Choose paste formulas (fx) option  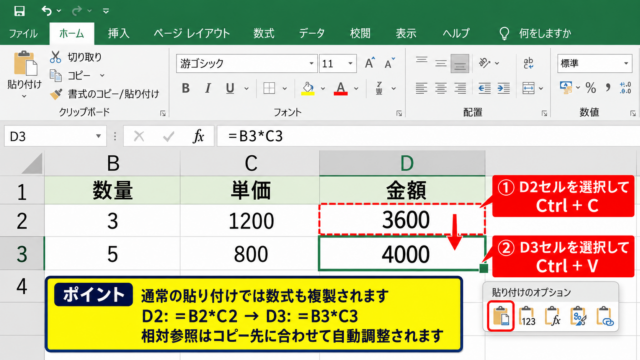click(x=553, y=316)
